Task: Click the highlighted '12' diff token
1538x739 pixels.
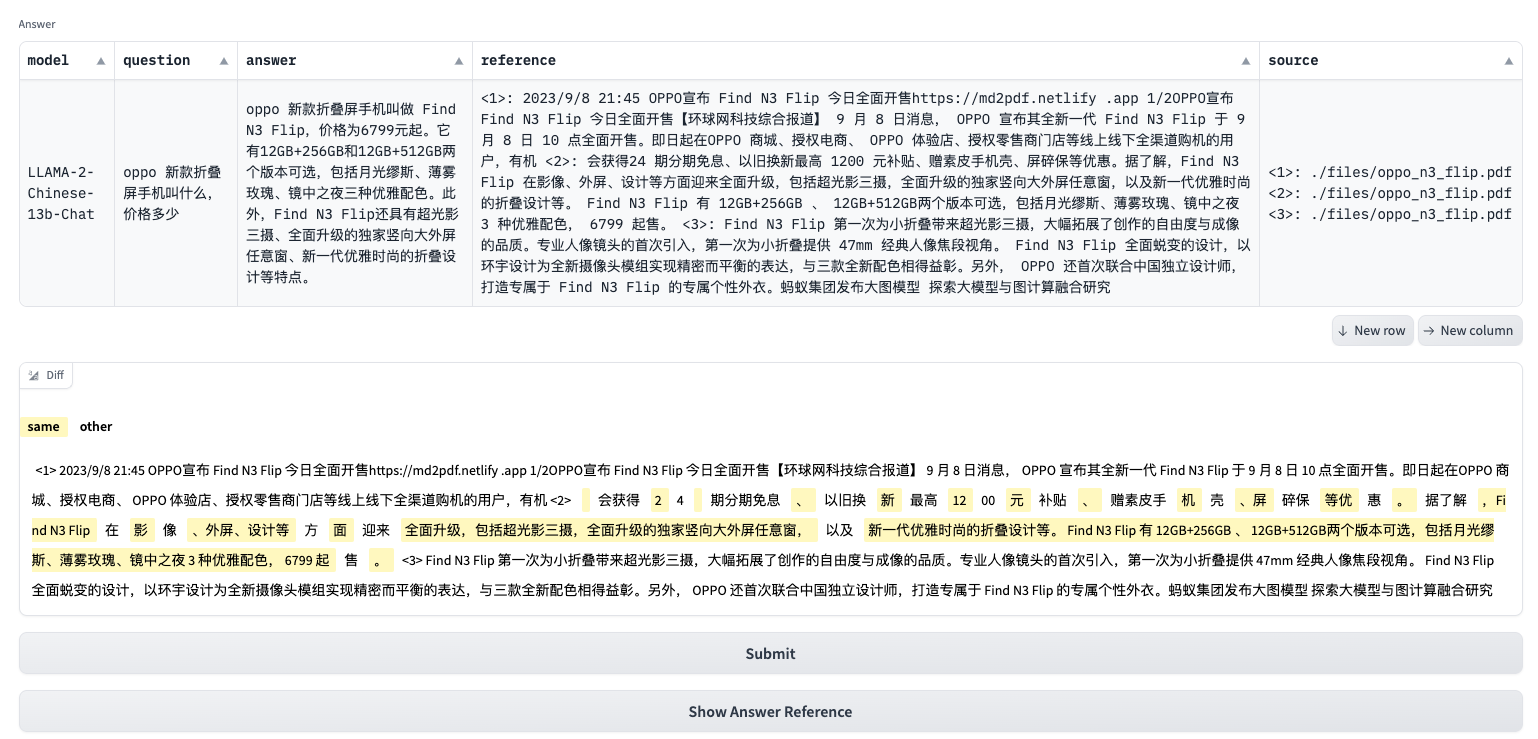Action: coord(960,500)
